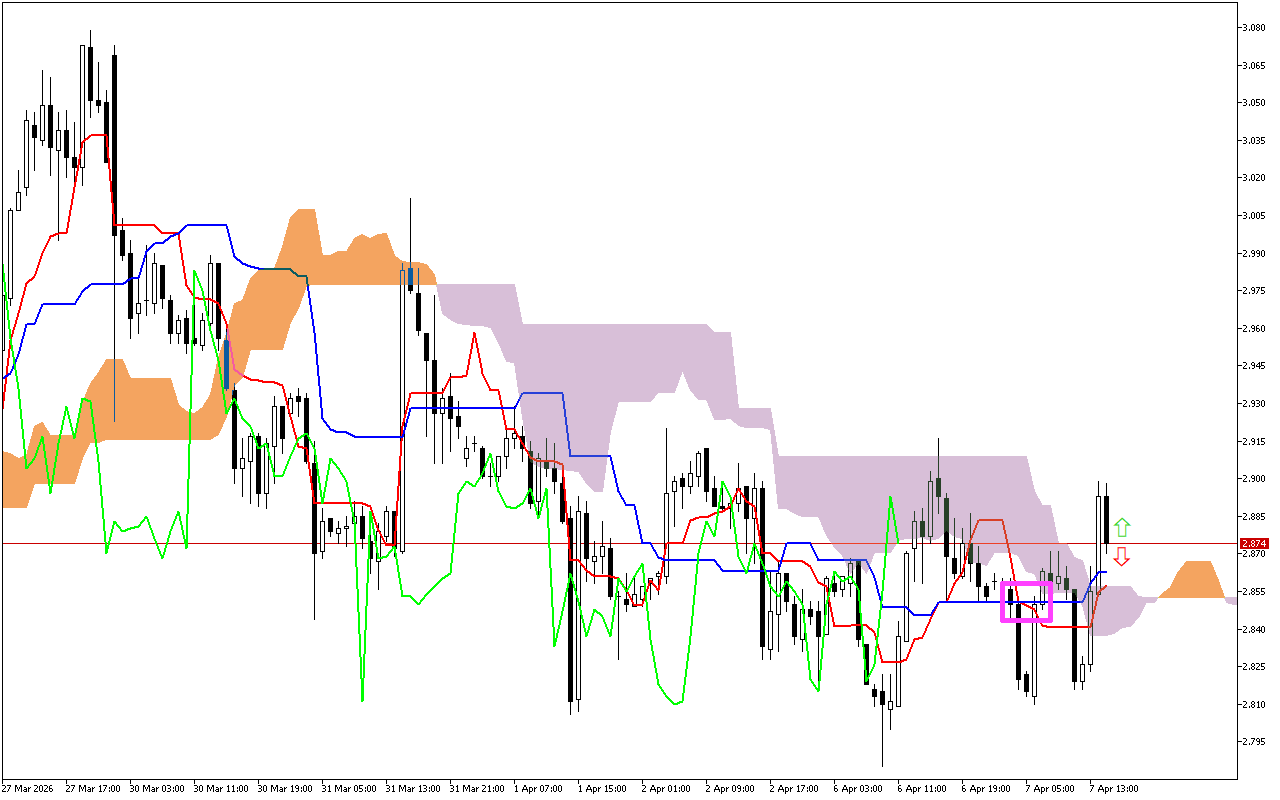Select the 31 Mar 13:00 time label
Screen dimensions: 1280x800
413,788
